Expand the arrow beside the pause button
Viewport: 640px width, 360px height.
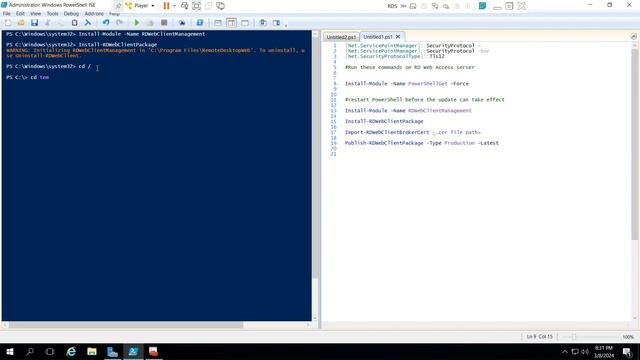pyautogui.click(x=174, y=6)
